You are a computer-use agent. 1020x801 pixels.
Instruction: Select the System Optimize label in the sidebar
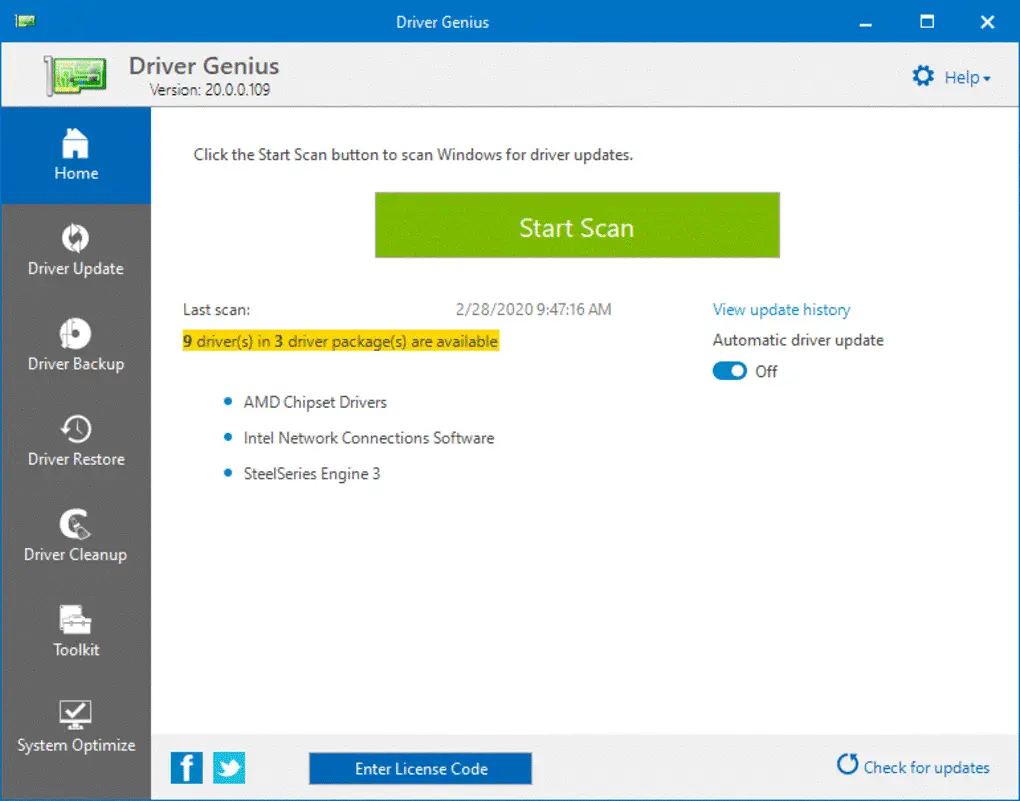pyautogui.click(x=76, y=745)
